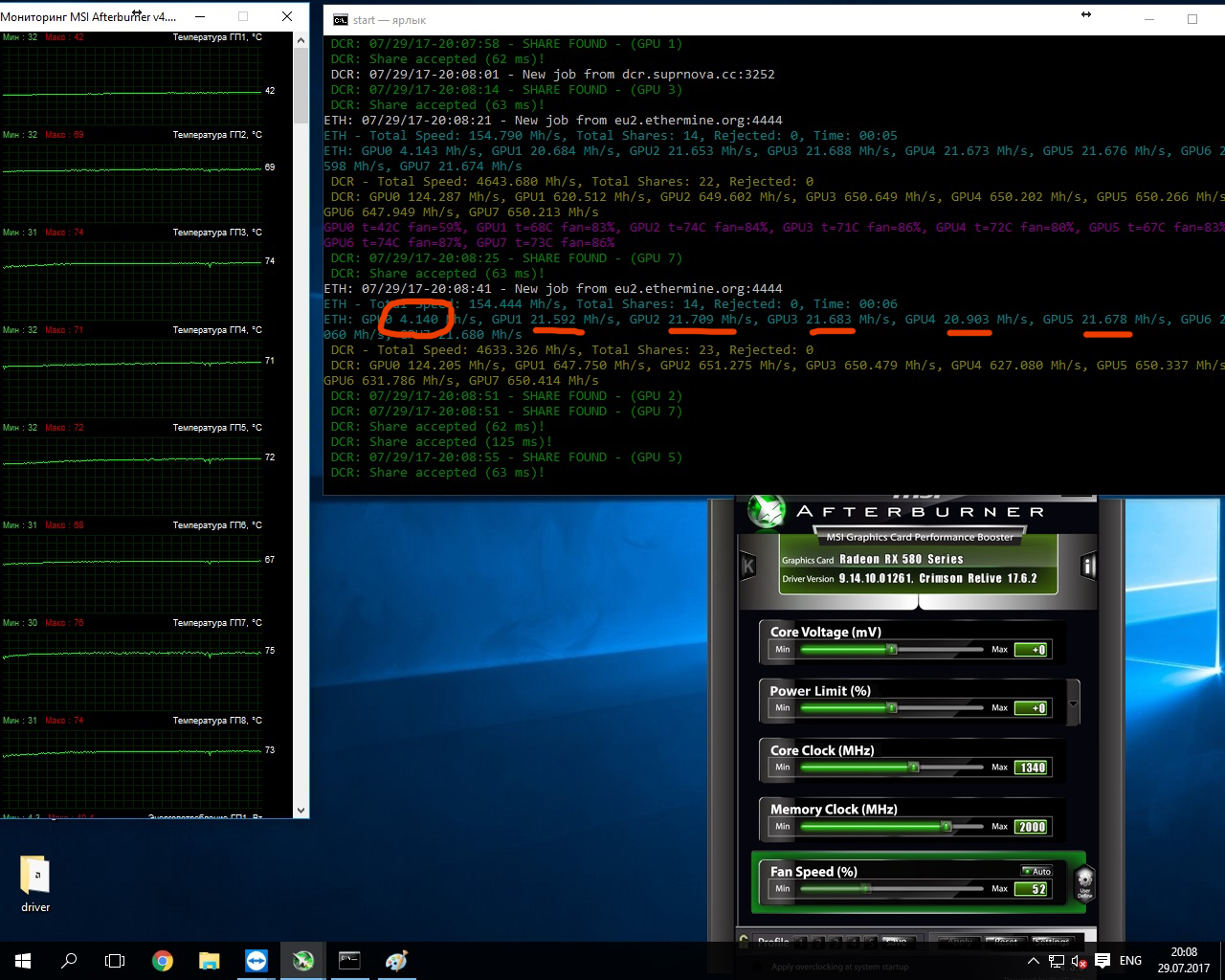The height and width of the screenshot is (980, 1225).
Task: Click the Fan Speed slider handle
Action: click(x=866, y=889)
